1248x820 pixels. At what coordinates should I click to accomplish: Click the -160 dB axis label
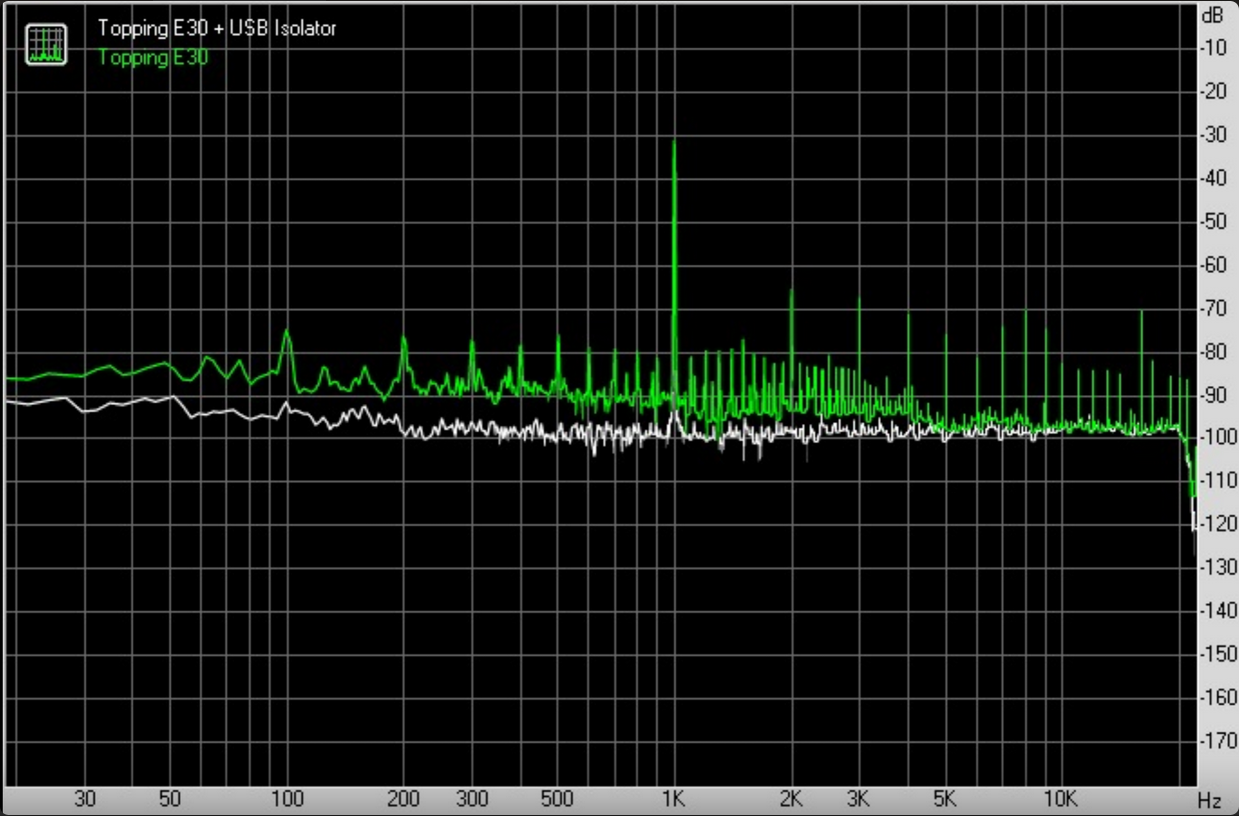[1217, 698]
